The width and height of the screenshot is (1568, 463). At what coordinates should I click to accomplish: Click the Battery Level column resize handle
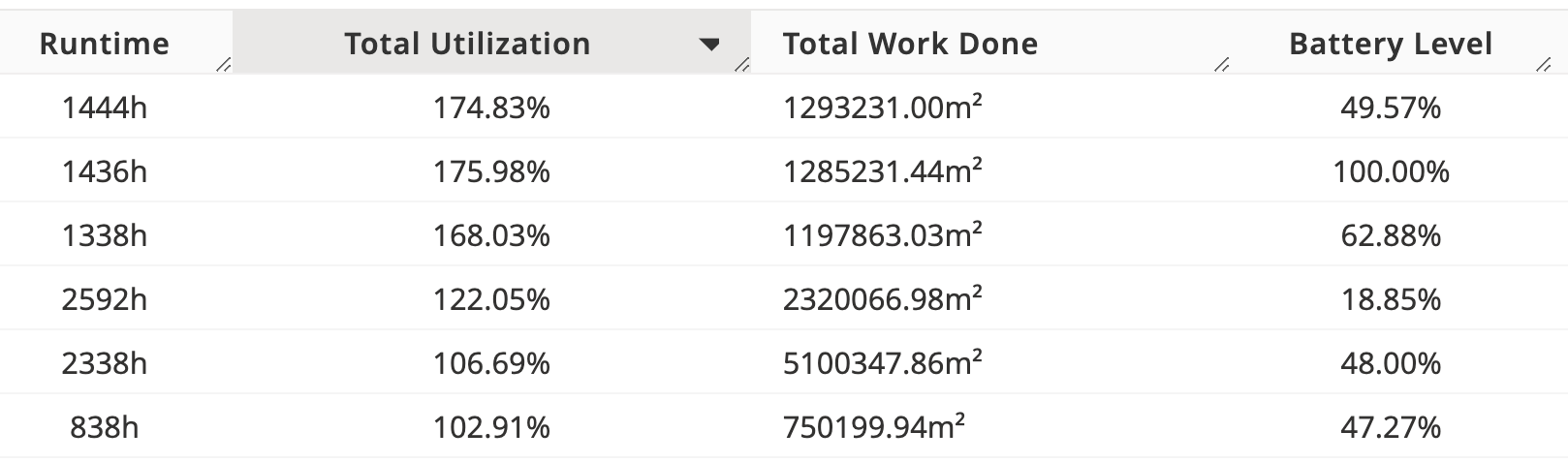click(1543, 65)
